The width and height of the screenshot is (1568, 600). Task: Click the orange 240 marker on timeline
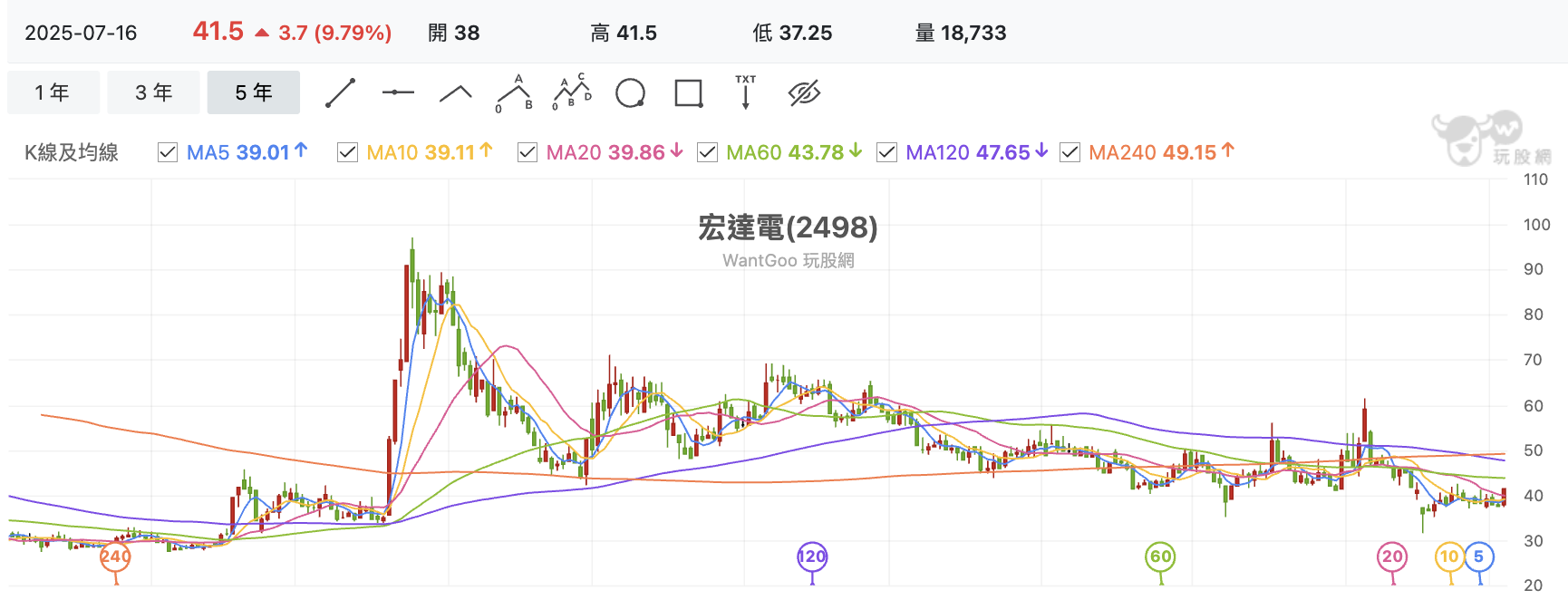(115, 556)
